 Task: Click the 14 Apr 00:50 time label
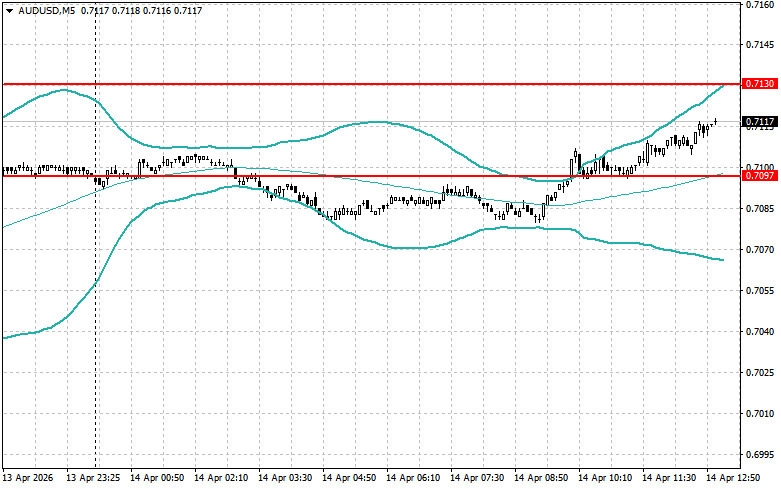pos(157,478)
